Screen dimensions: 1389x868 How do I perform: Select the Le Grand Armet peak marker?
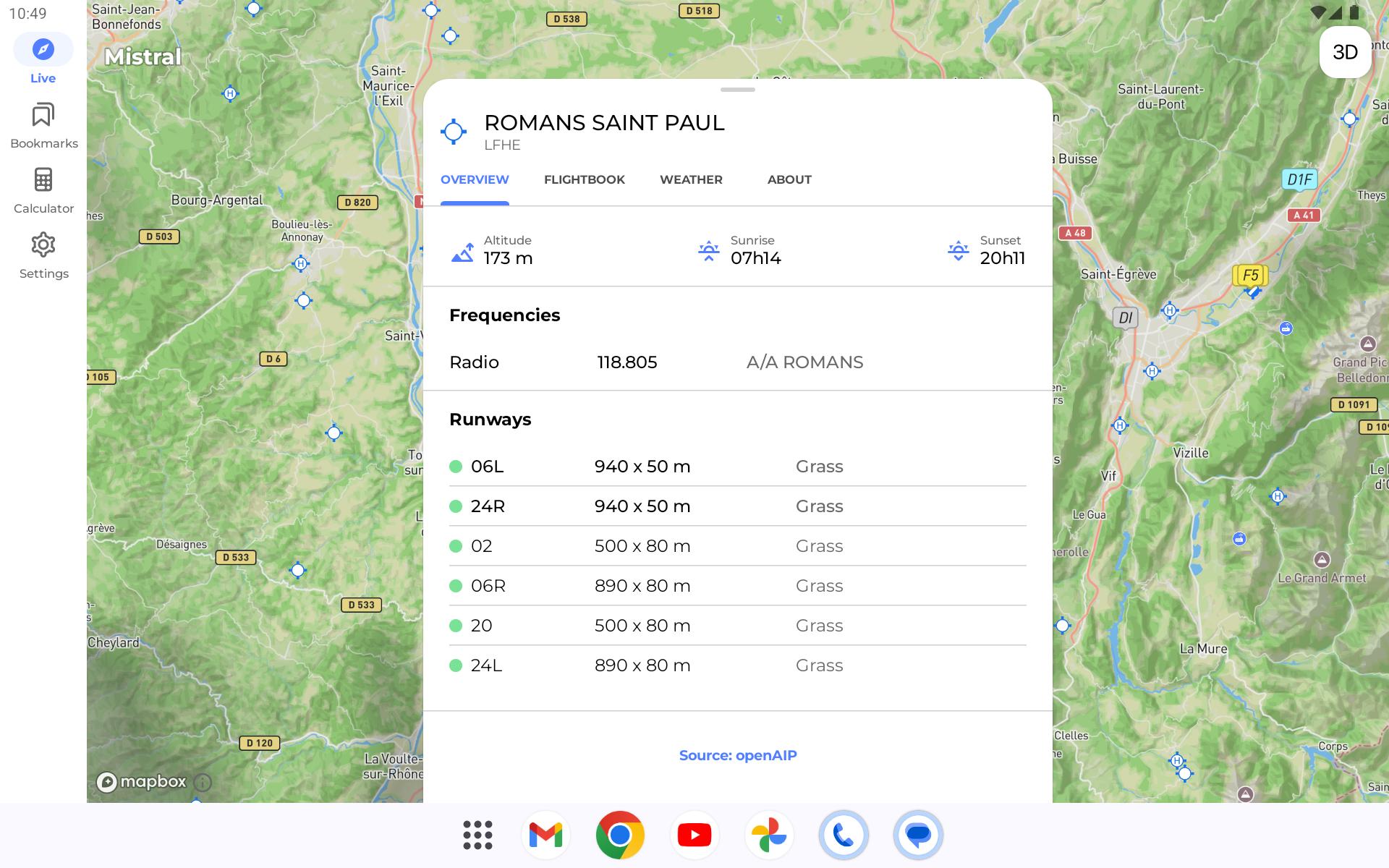1322,559
